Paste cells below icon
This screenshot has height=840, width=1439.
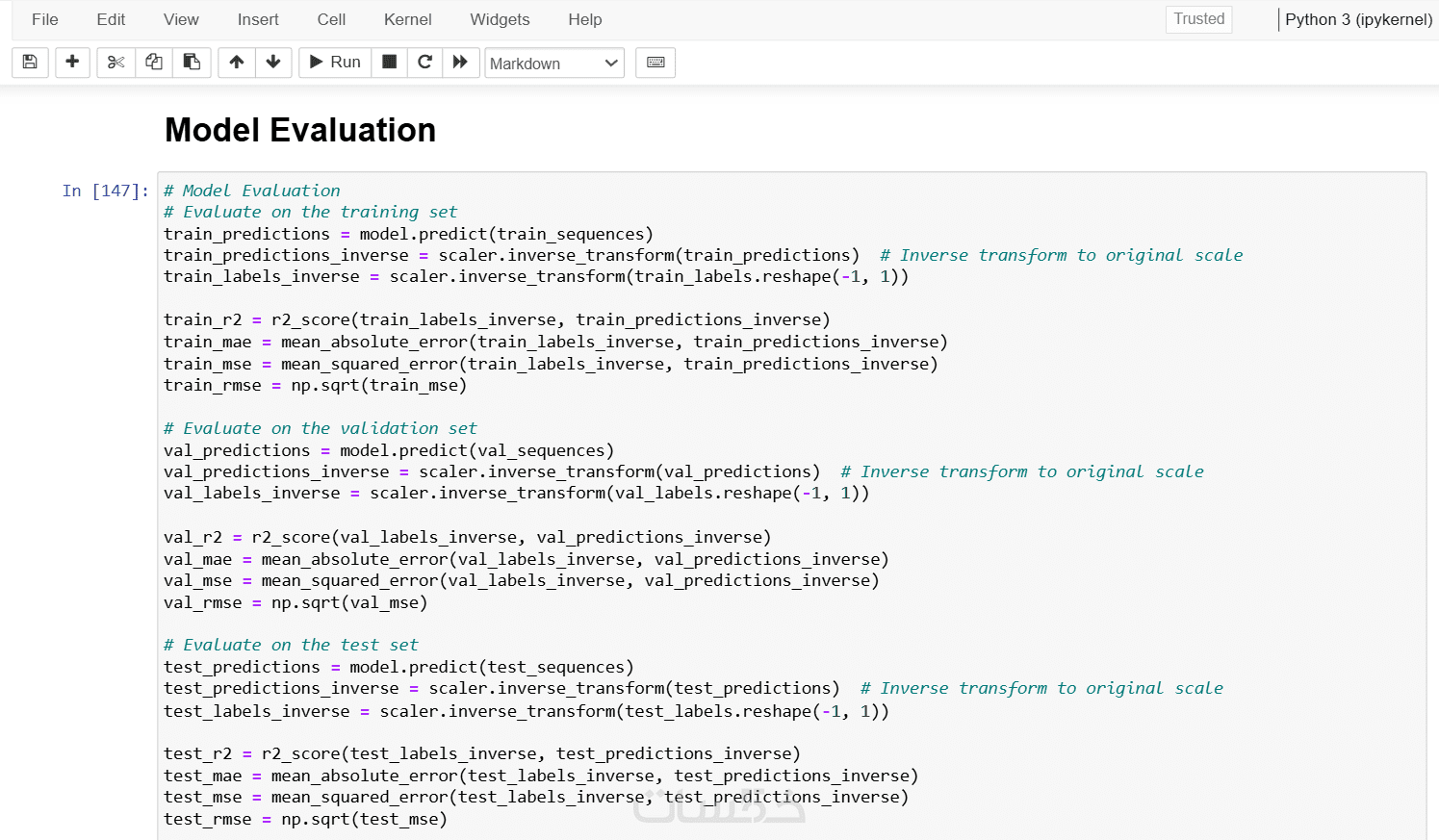(x=192, y=63)
